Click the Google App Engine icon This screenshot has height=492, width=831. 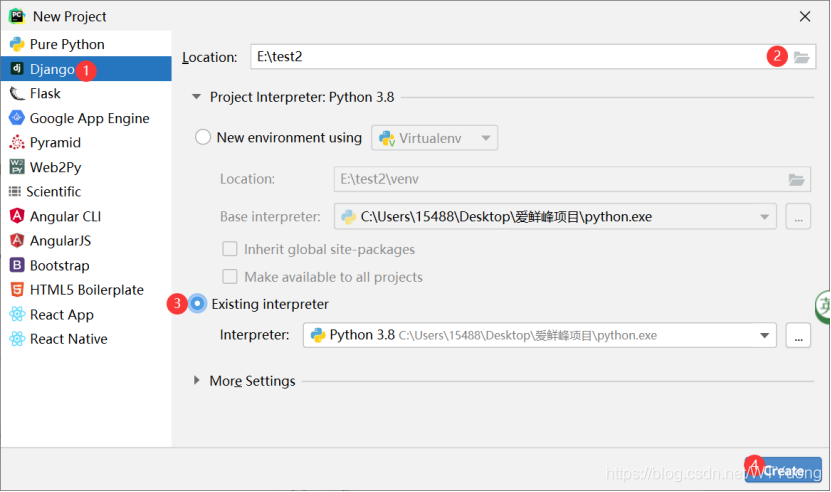[17, 118]
